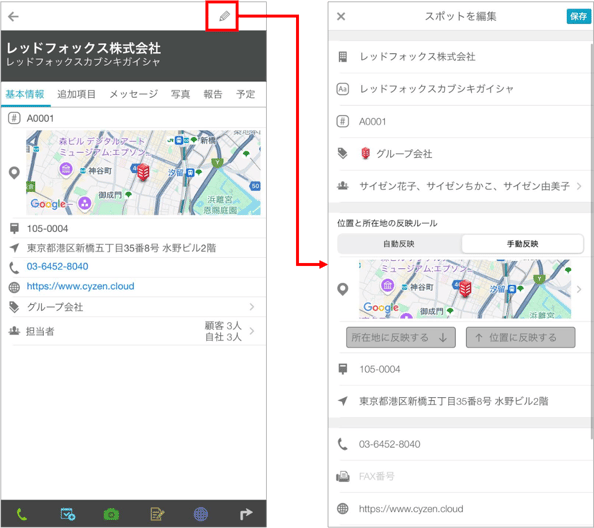Open the camera from the bottom bar
Image resolution: width=594 pixels, height=528 pixels.
coord(111,514)
